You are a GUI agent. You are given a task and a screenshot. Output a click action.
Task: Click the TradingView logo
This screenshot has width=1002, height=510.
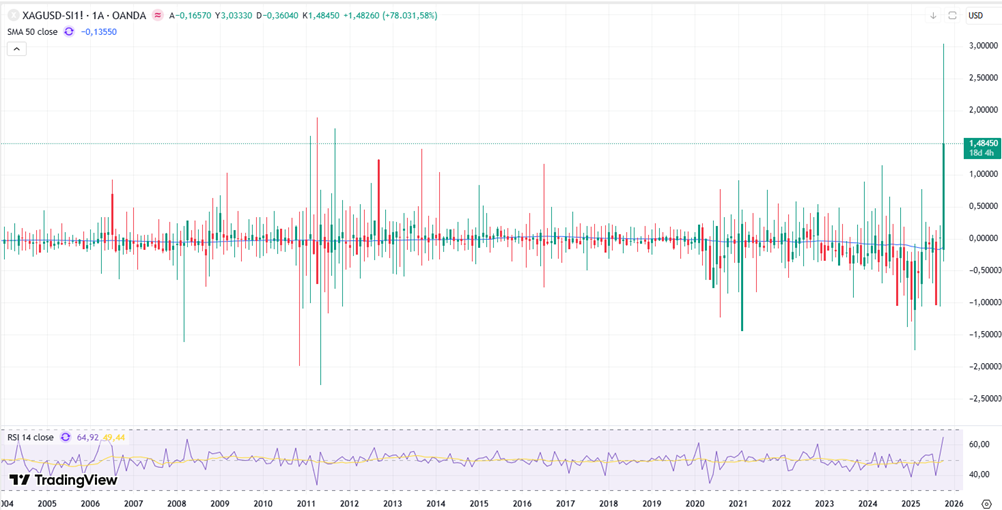(62, 480)
